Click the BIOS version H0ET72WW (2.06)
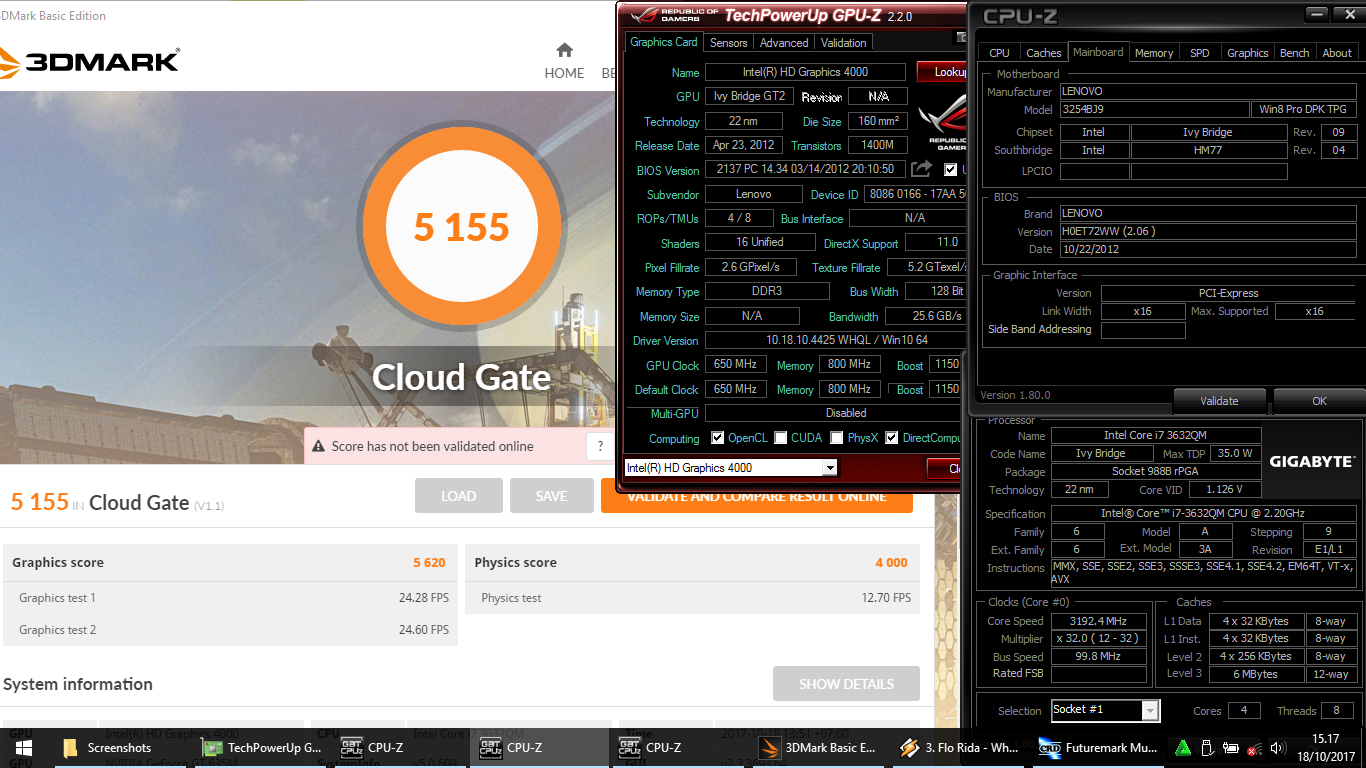This screenshot has width=1366, height=768. click(x=1208, y=231)
